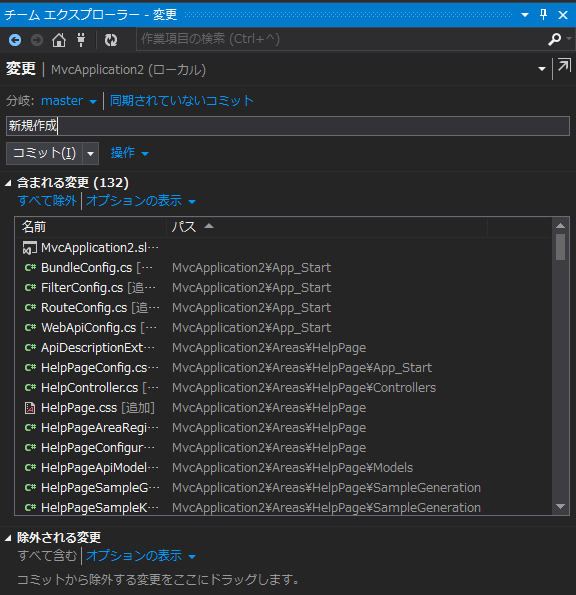
Task: Click the コミット(I) button
Action: 44,153
